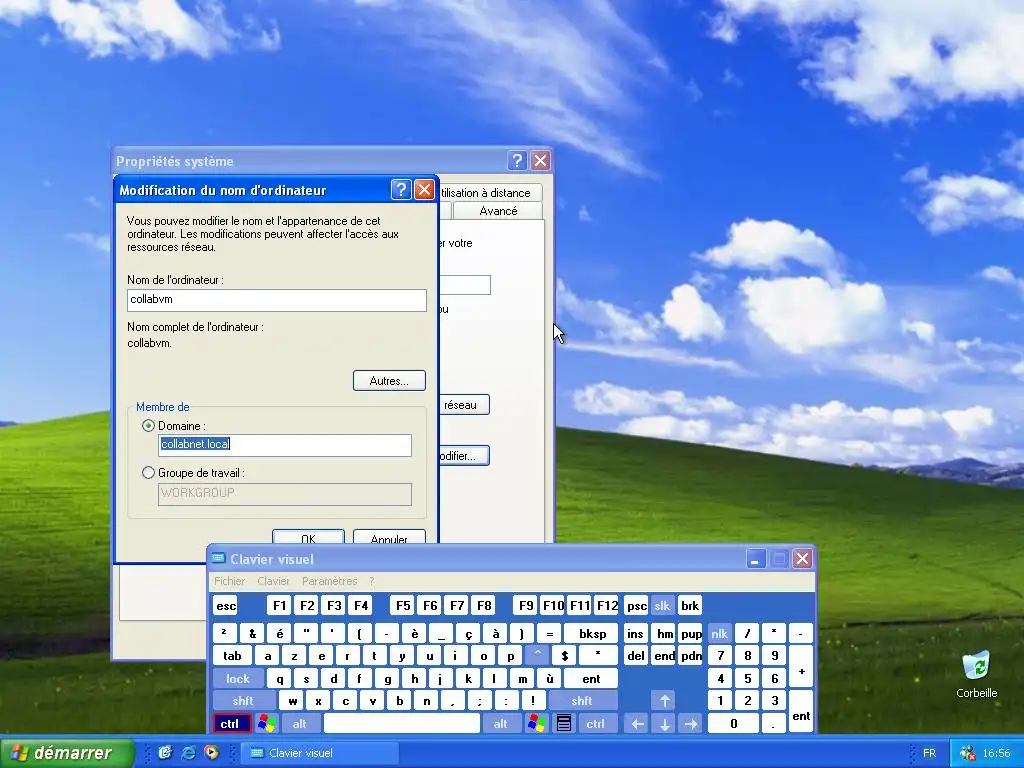
Task: Toggle the highlighted left ctrl key
Action: [231, 724]
